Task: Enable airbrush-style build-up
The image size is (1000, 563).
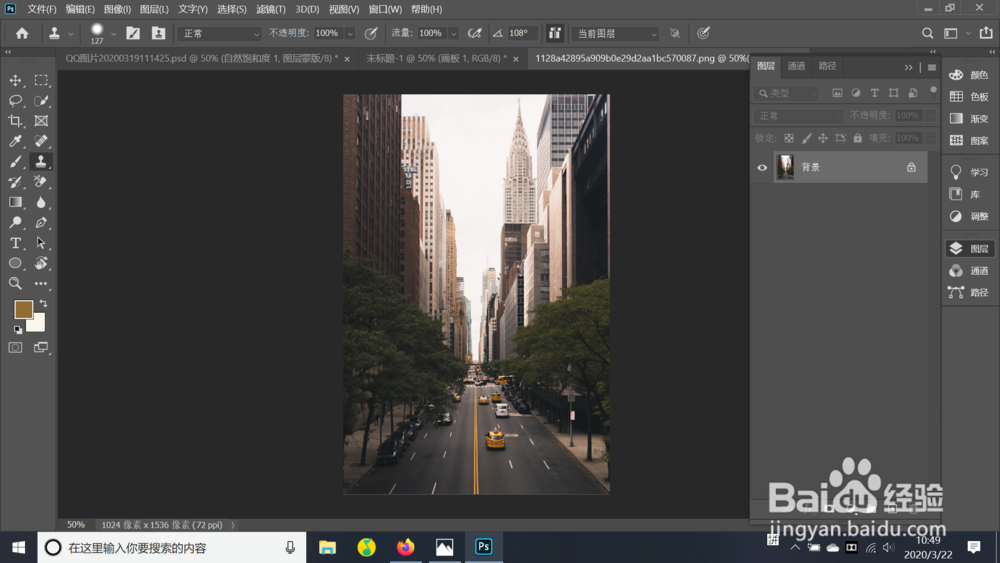Action: click(x=474, y=33)
